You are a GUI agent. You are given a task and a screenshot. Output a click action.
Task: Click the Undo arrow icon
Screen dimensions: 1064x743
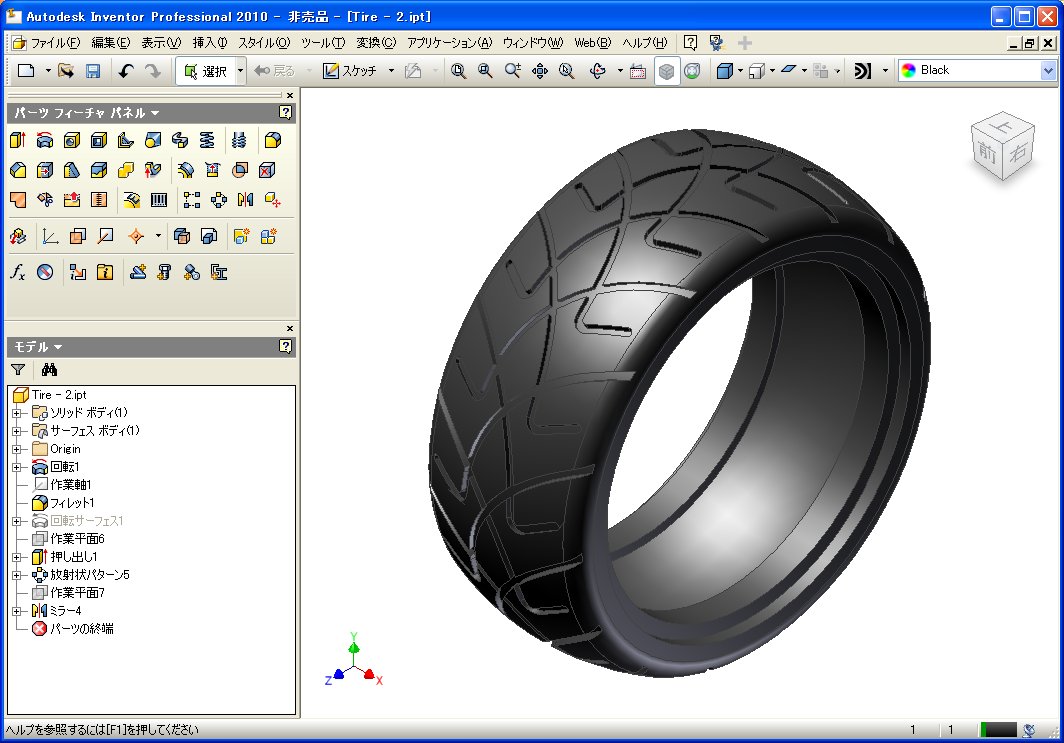point(126,71)
